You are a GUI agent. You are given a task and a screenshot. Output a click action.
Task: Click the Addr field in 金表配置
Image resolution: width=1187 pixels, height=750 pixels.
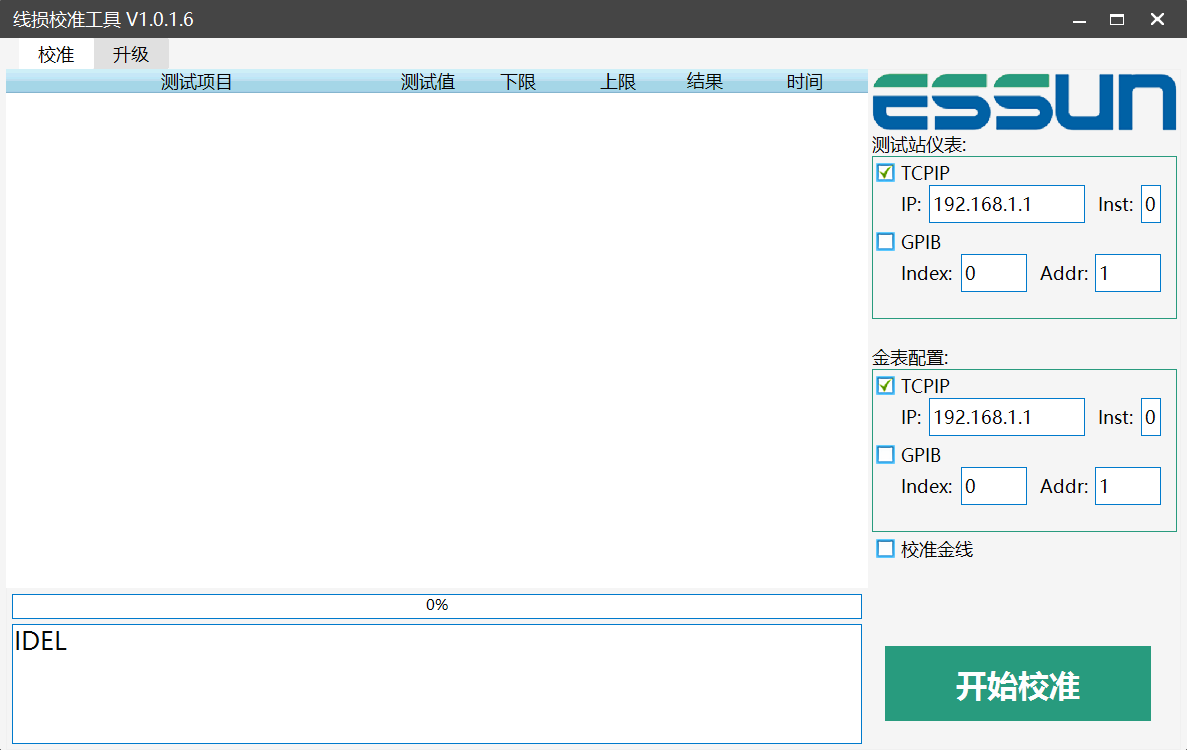[x=1127, y=486]
